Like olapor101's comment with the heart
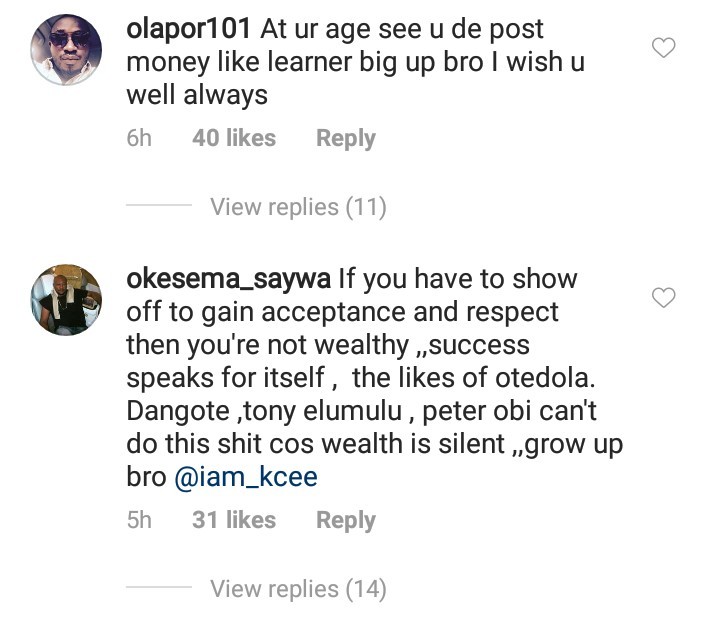This screenshot has width=720, height=638. [x=663, y=47]
